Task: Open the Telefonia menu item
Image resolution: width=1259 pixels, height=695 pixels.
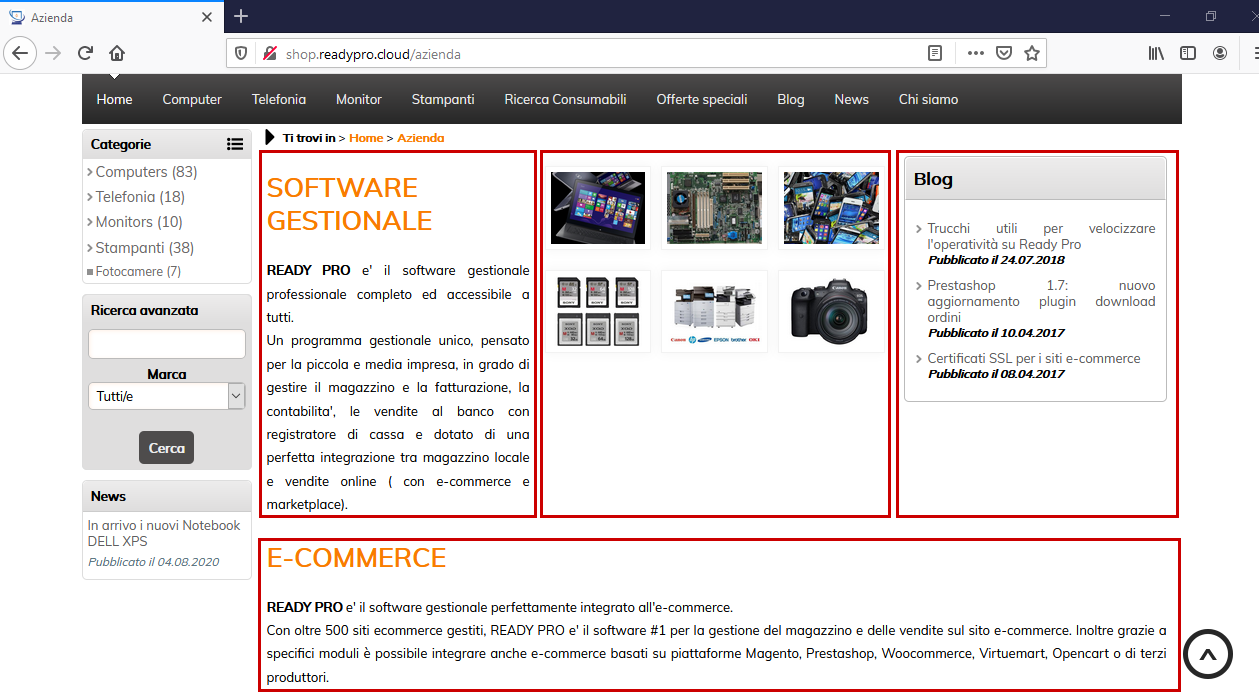Action: (279, 99)
